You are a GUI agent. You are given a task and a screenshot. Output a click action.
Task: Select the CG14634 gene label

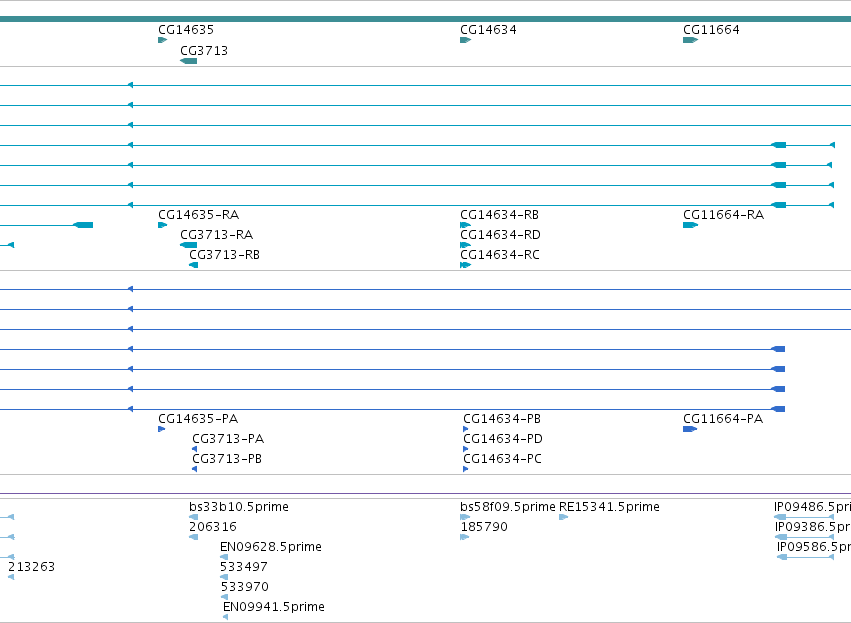(488, 30)
